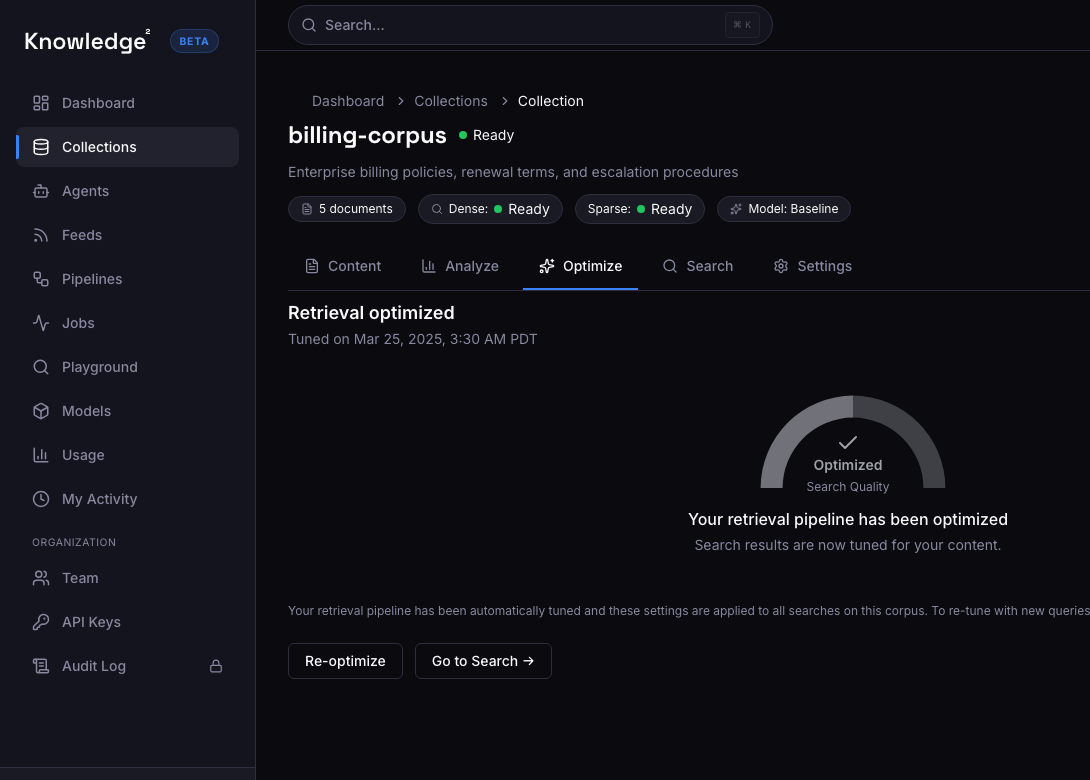
Task: Navigate to Collections in the breadcrumb
Action: coord(451,101)
